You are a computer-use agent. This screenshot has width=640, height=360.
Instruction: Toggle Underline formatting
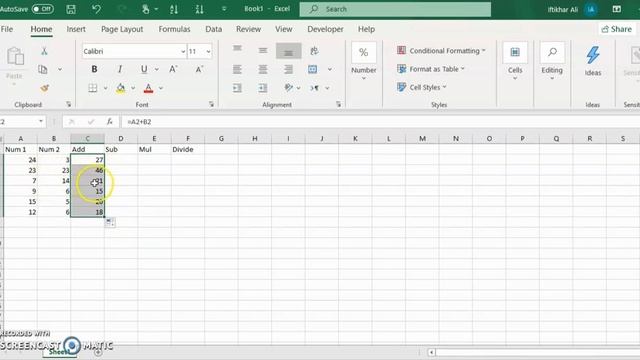144,69
